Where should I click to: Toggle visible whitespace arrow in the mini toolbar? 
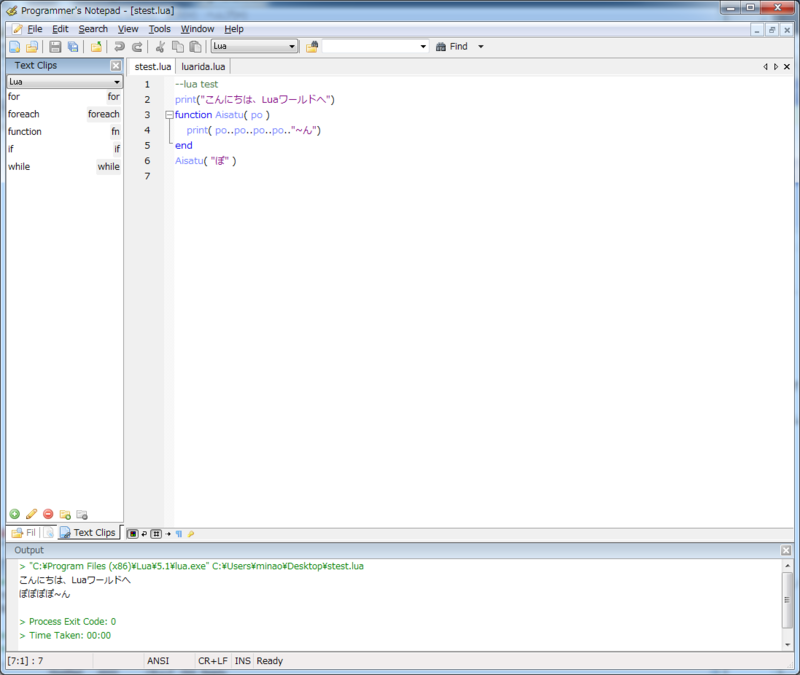[x=168, y=534]
